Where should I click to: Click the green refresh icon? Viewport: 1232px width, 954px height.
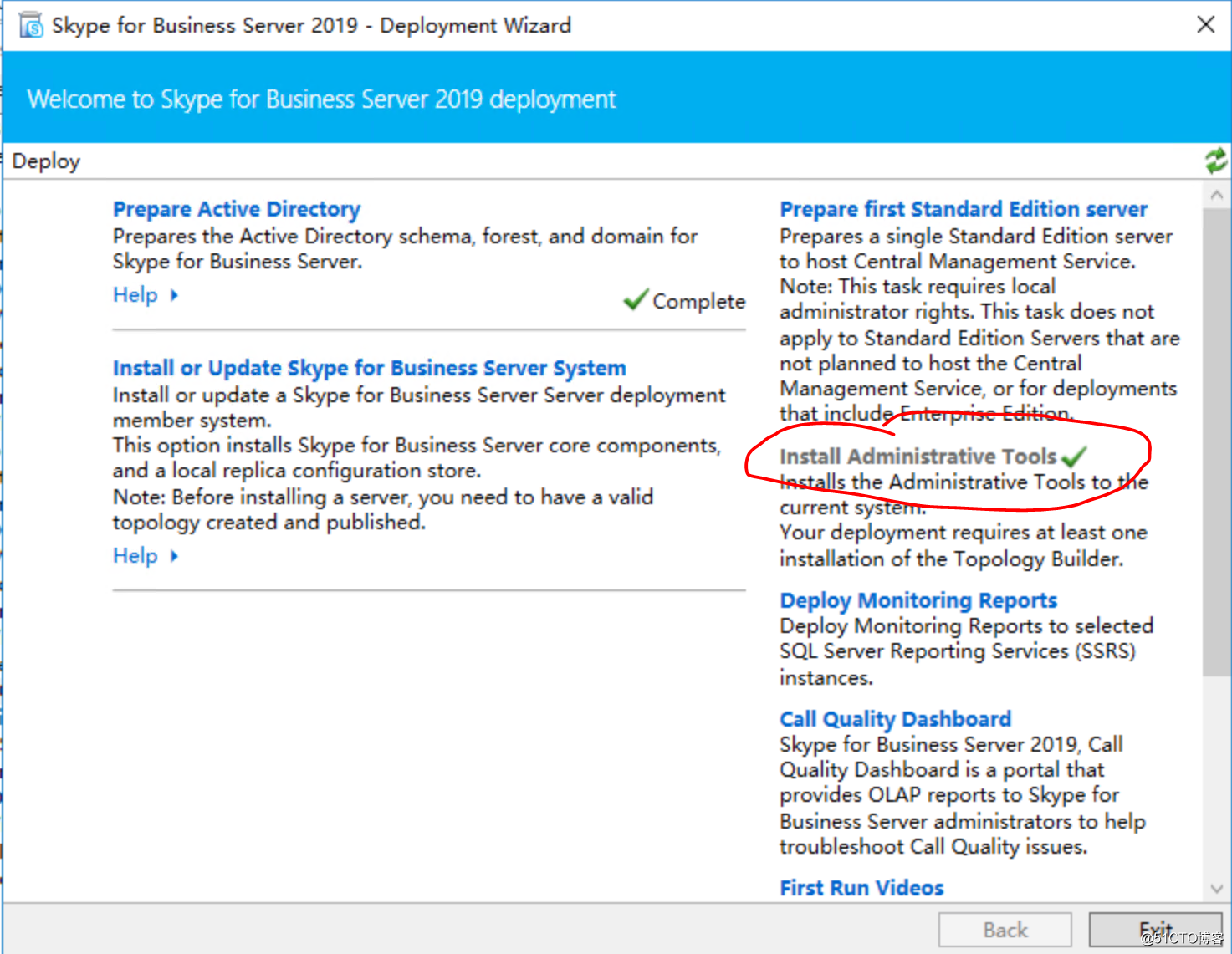(1215, 160)
